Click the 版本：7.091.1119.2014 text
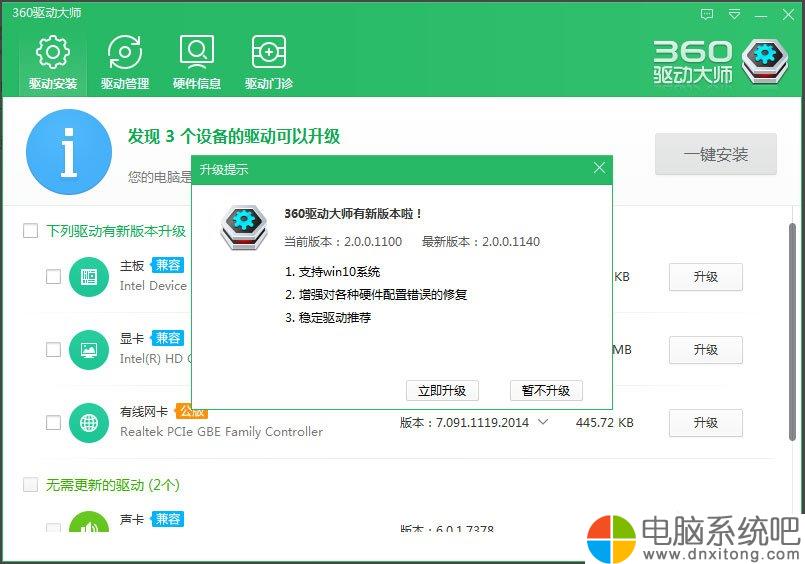Image resolution: width=805 pixels, height=564 pixels. click(x=464, y=422)
